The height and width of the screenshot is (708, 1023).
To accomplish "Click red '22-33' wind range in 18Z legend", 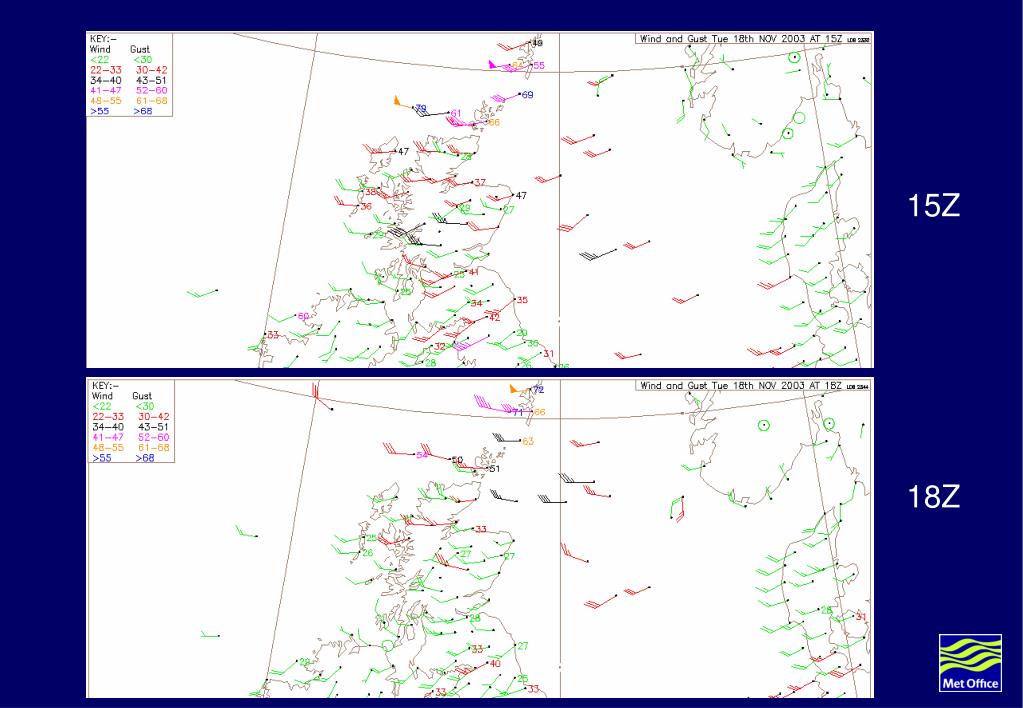I will 108,417.
